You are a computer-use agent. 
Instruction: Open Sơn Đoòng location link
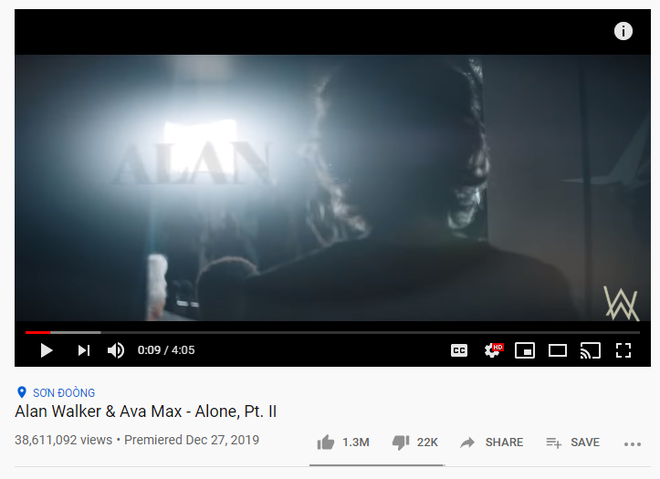(64, 393)
